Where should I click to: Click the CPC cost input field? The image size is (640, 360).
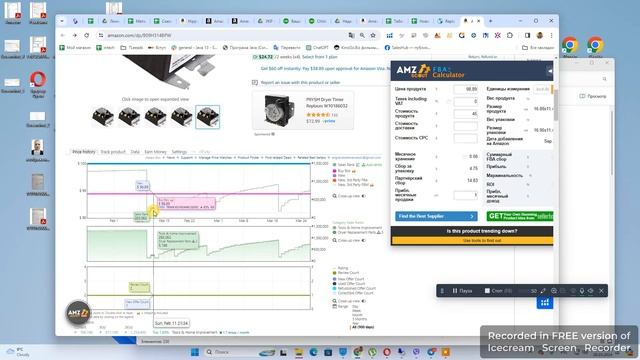[465, 138]
